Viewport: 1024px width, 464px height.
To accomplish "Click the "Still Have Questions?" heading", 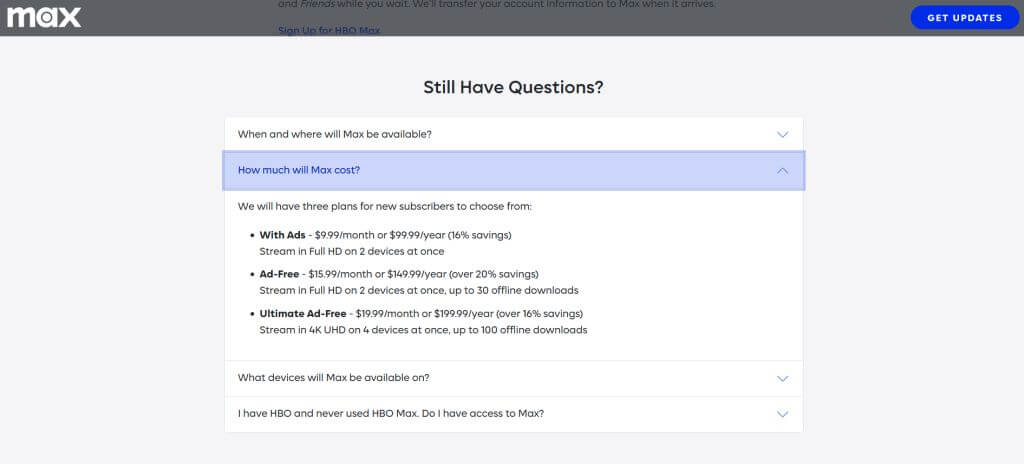I will coord(513,87).
